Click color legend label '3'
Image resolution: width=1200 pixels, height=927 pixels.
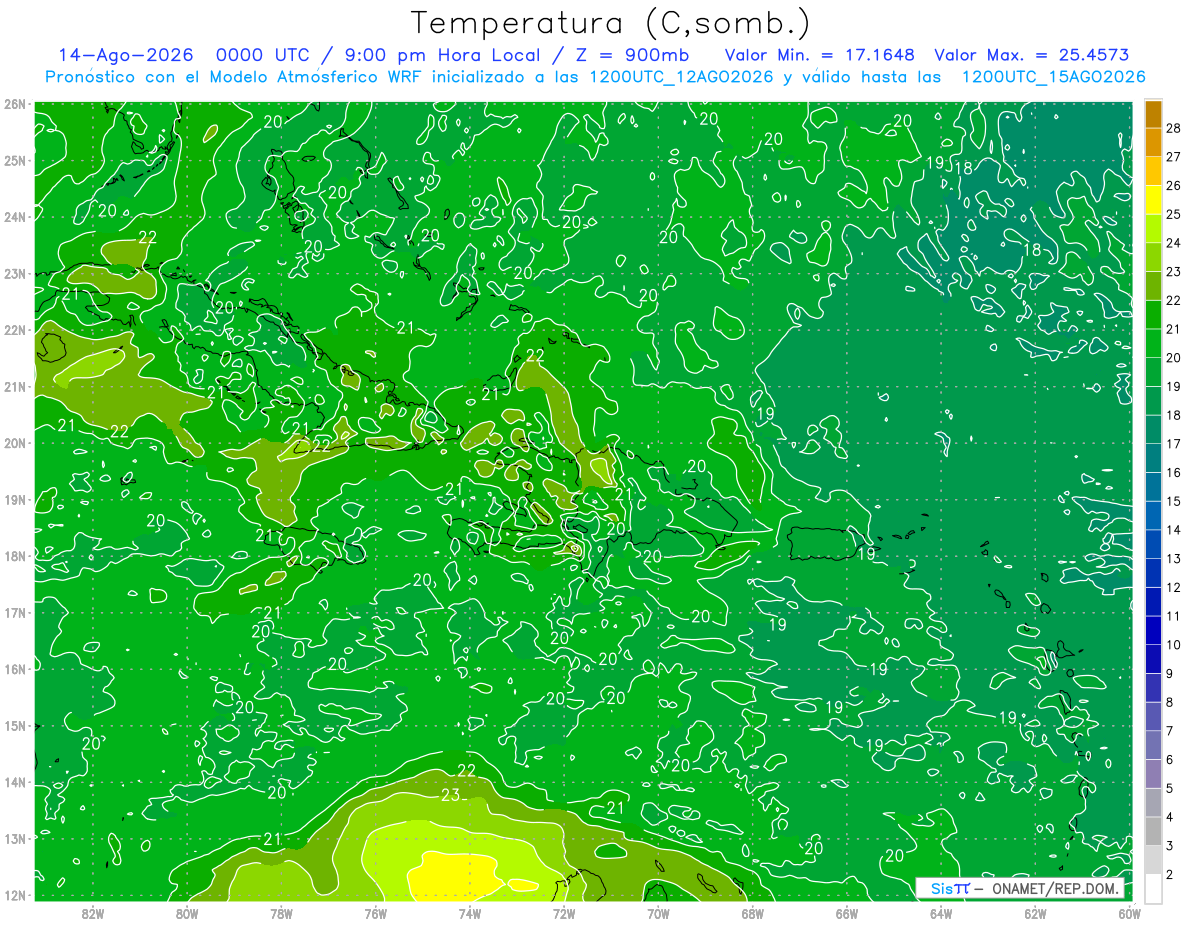tap(1171, 845)
